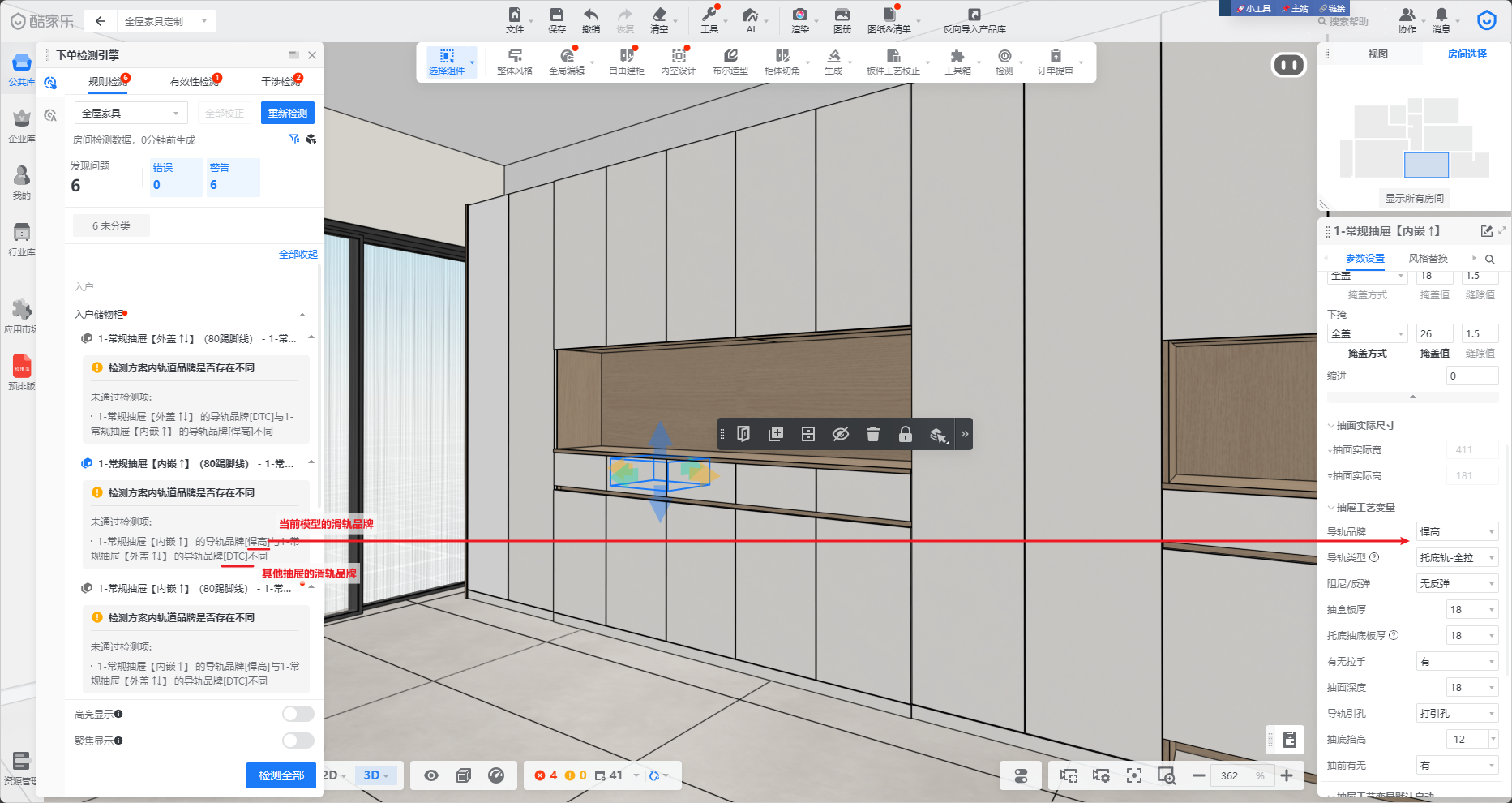Lock the selected component via padlock icon
Screen dimensions: 1512x803
tap(905, 434)
